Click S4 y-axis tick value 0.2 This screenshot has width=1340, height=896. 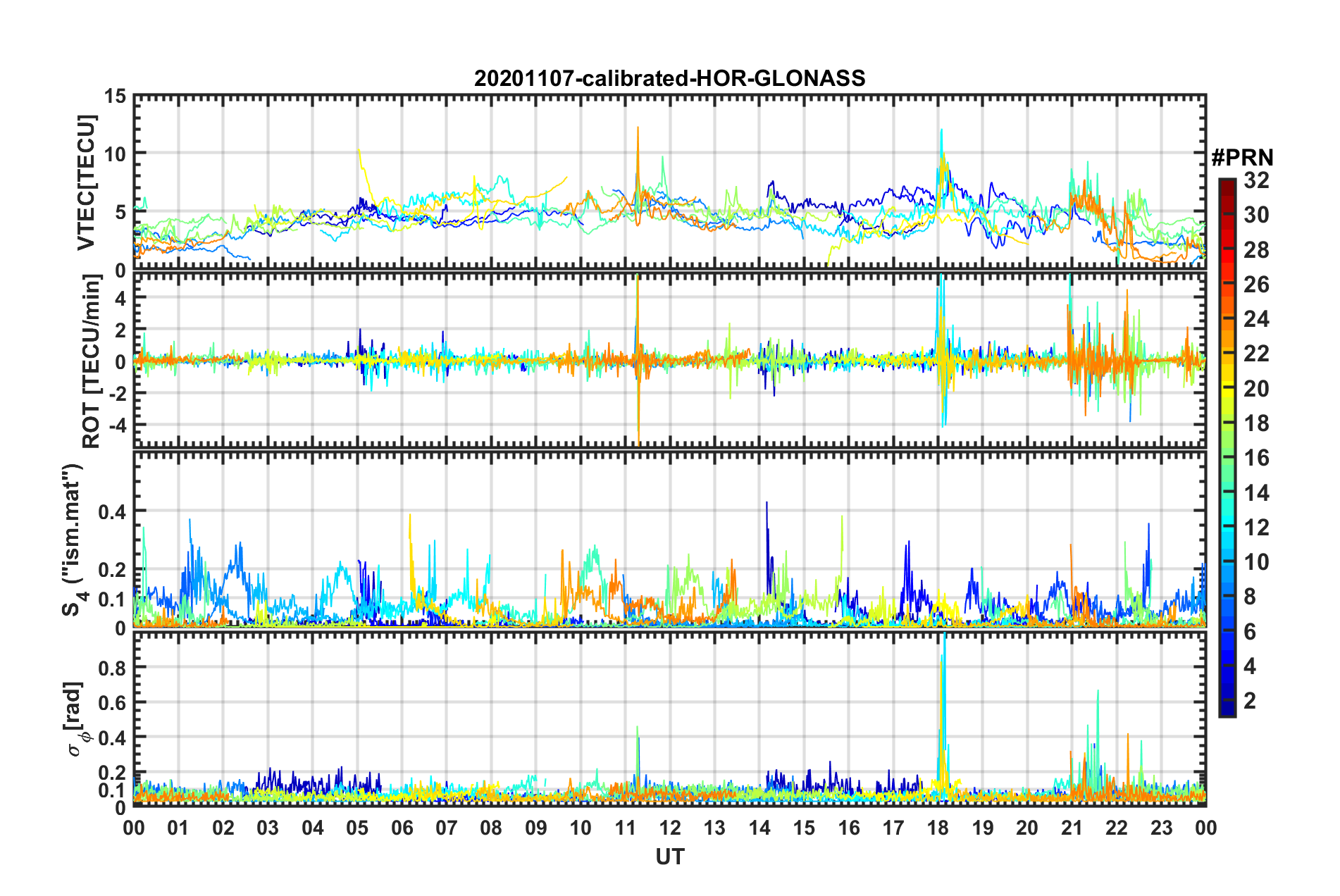(112, 570)
